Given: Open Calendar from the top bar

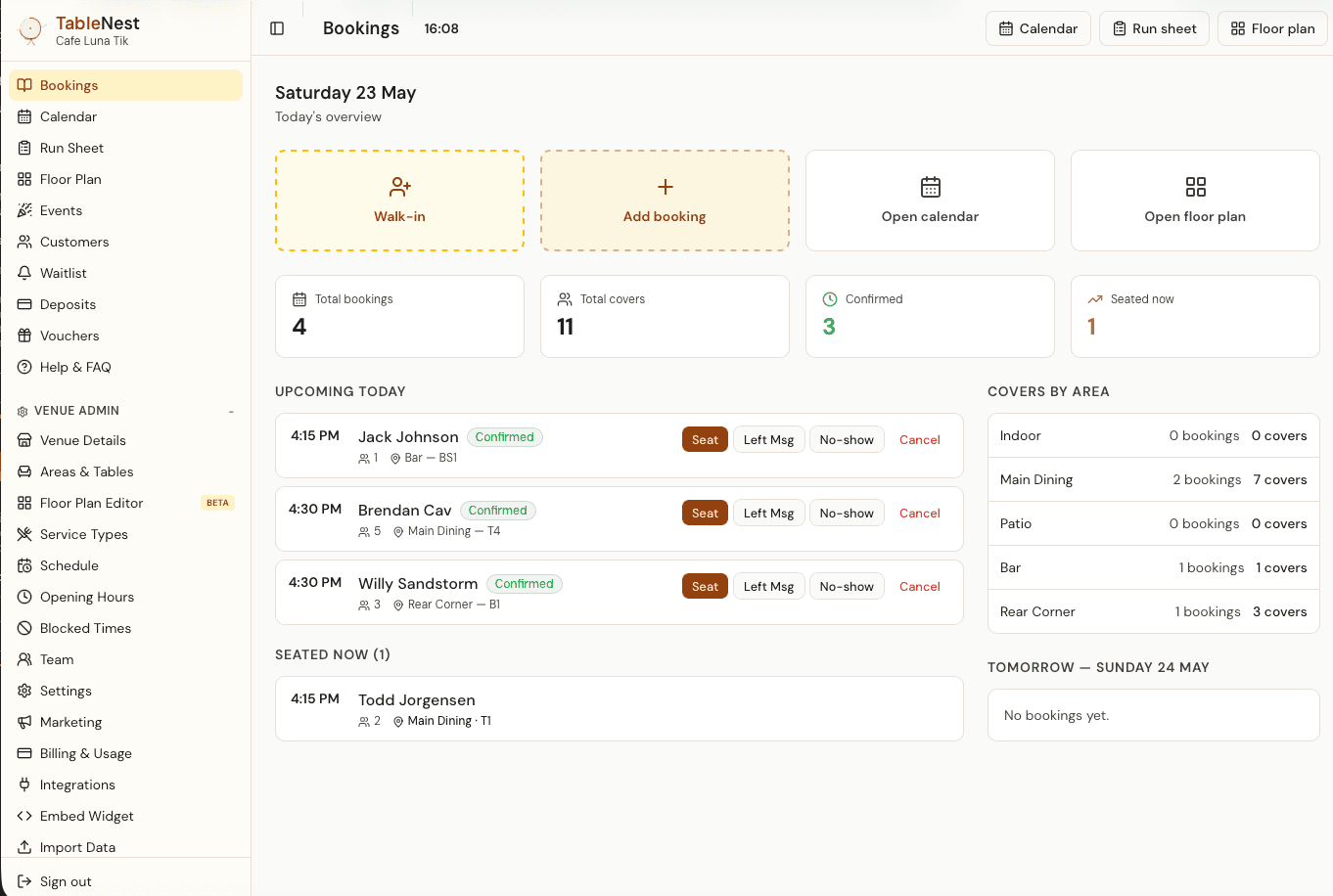Looking at the screenshot, I should [x=1038, y=28].
